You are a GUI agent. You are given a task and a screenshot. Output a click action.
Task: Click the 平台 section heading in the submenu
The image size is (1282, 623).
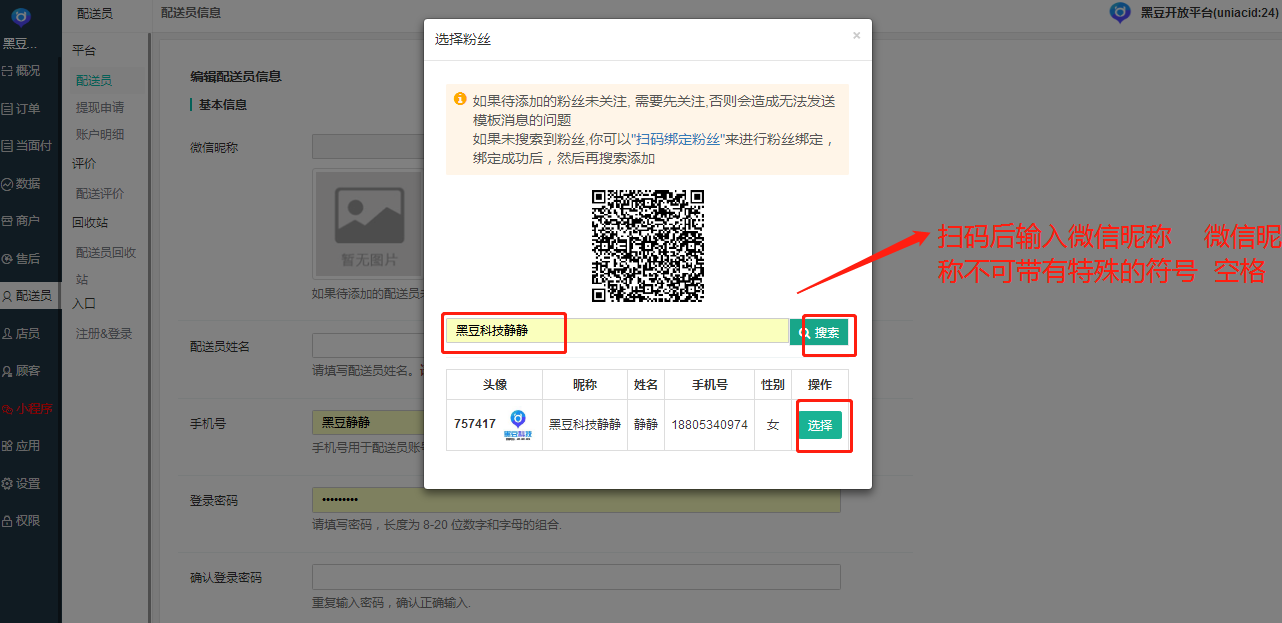pyautogui.click(x=84, y=50)
